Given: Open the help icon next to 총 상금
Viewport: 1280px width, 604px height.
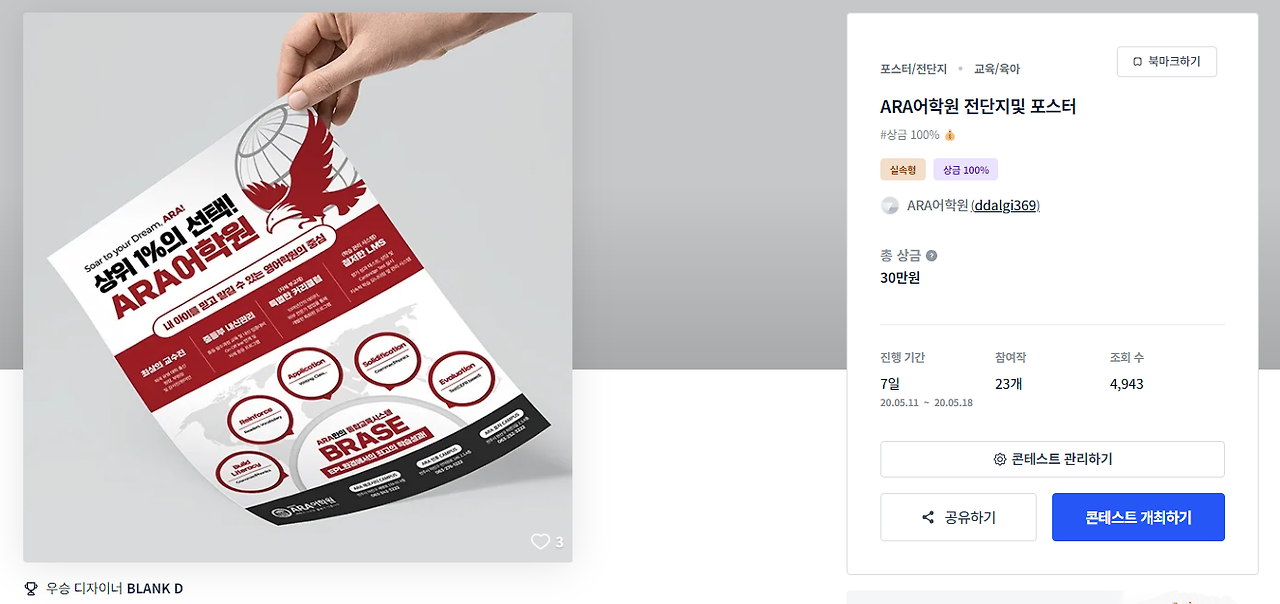Looking at the screenshot, I should (x=931, y=256).
